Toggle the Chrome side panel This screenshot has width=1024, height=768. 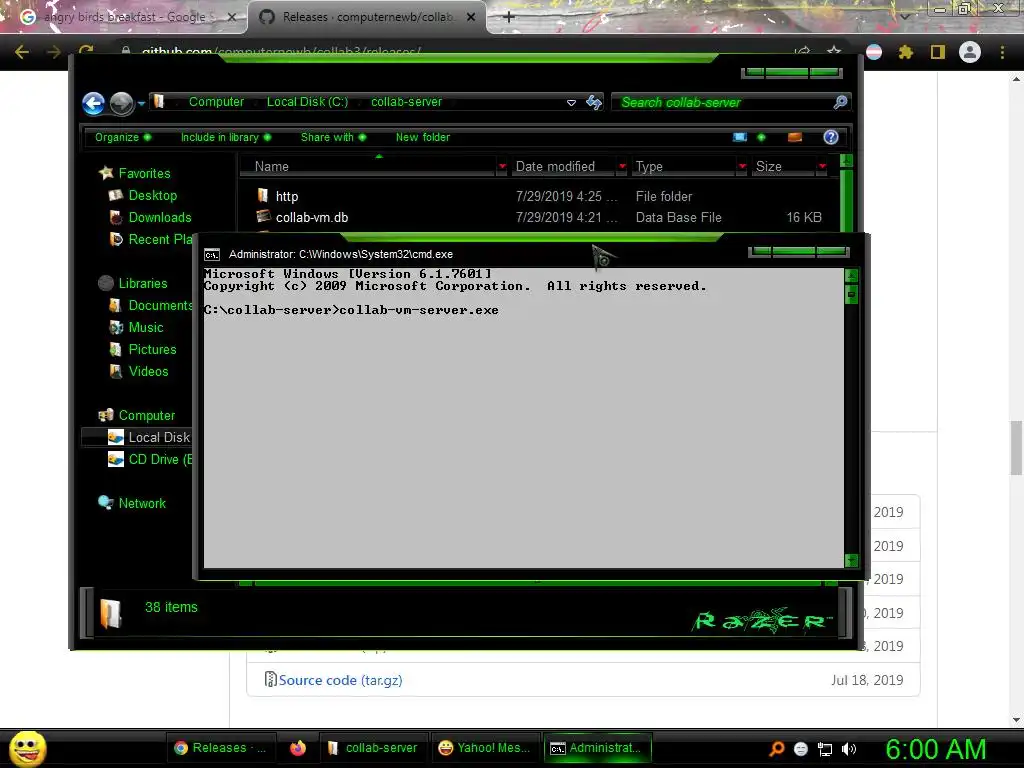click(938, 52)
